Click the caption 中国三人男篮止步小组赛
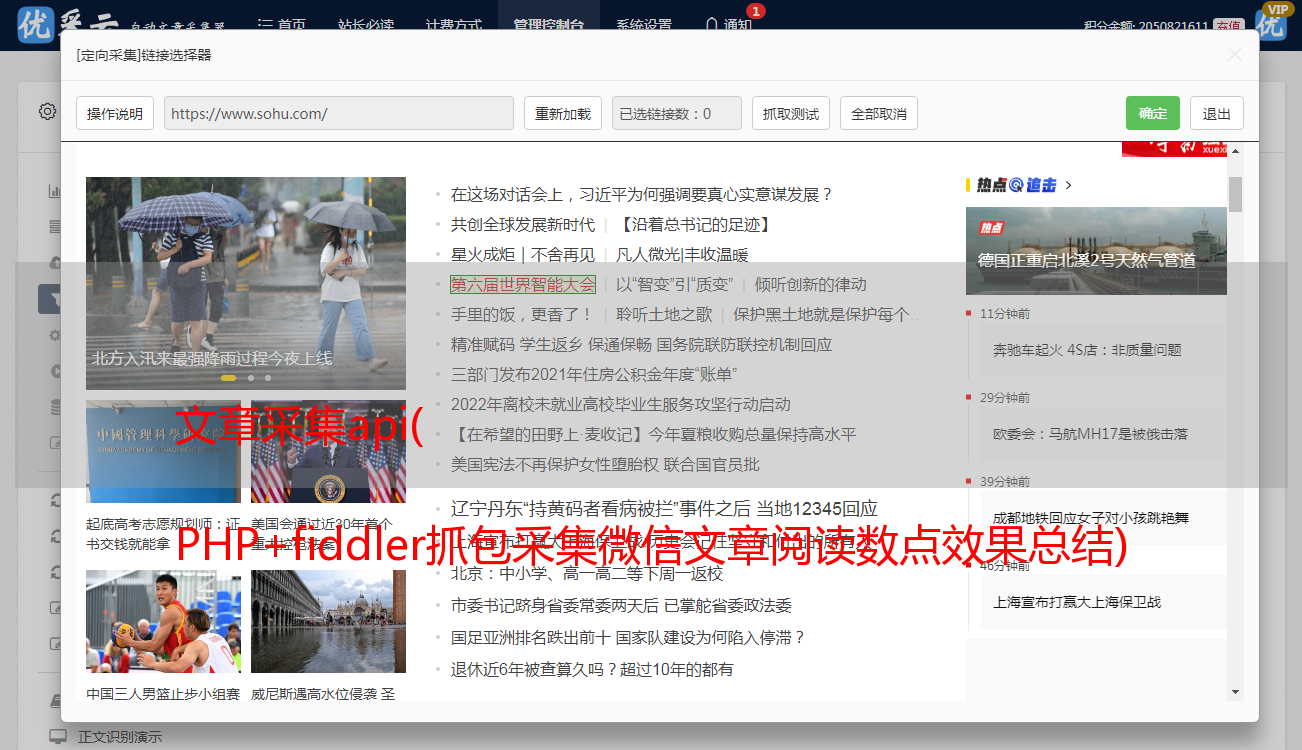Image resolution: width=1302 pixels, height=750 pixels. (163, 693)
